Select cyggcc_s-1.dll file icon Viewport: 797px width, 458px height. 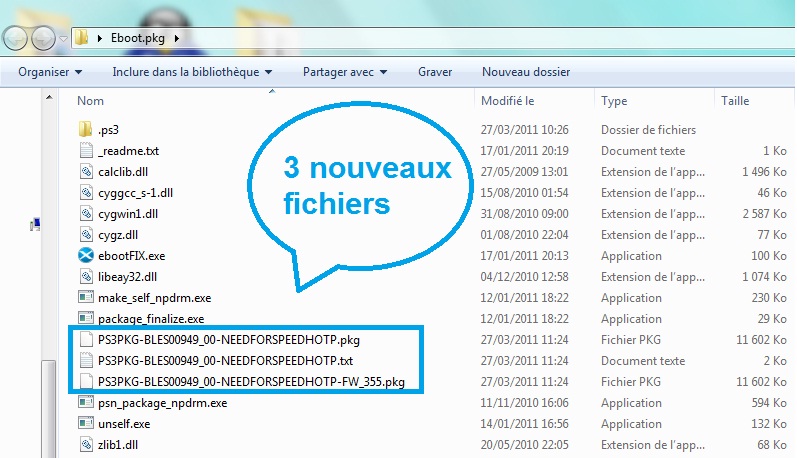[86, 192]
